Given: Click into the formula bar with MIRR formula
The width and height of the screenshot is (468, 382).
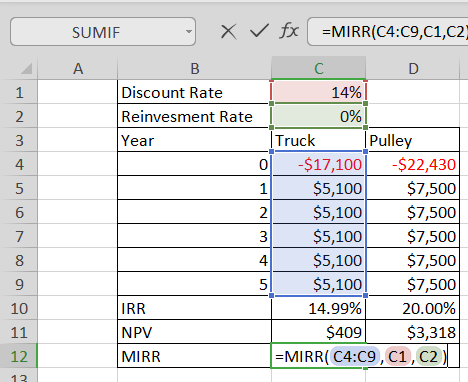Looking at the screenshot, I should point(388,32).
